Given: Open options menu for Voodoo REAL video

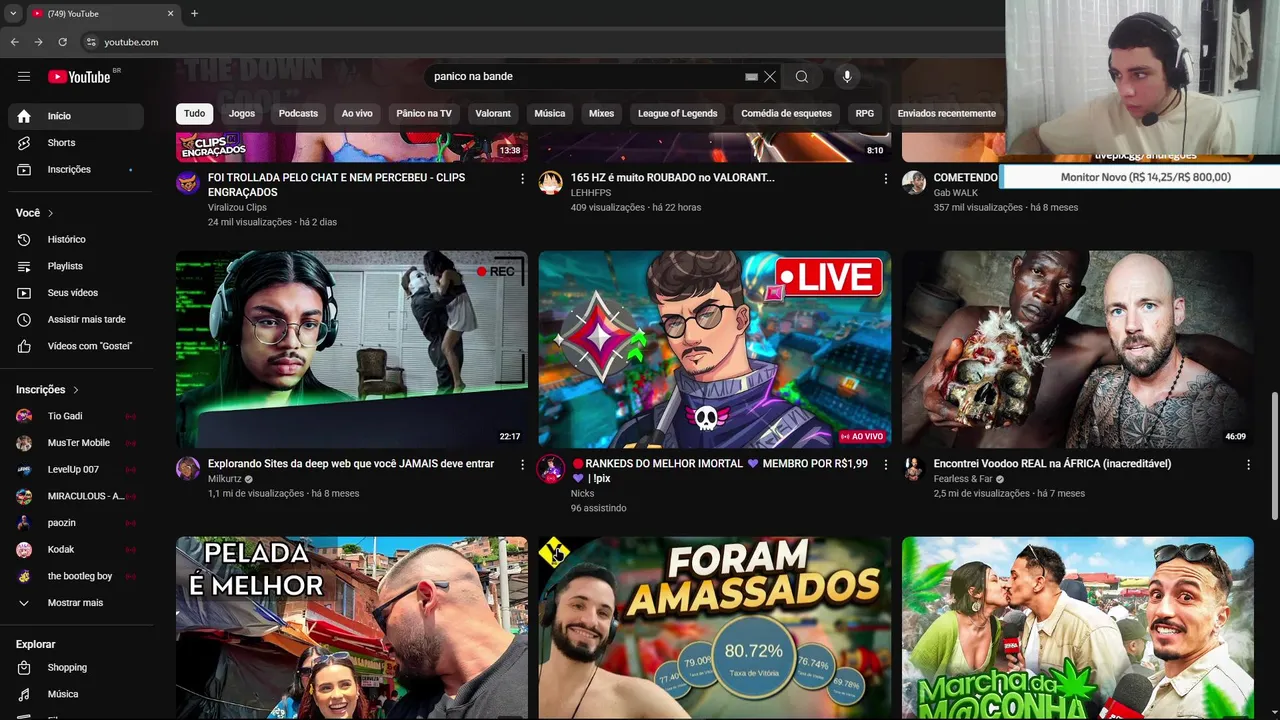Looking at the screenshot, I should click(x=1248, y=465).
